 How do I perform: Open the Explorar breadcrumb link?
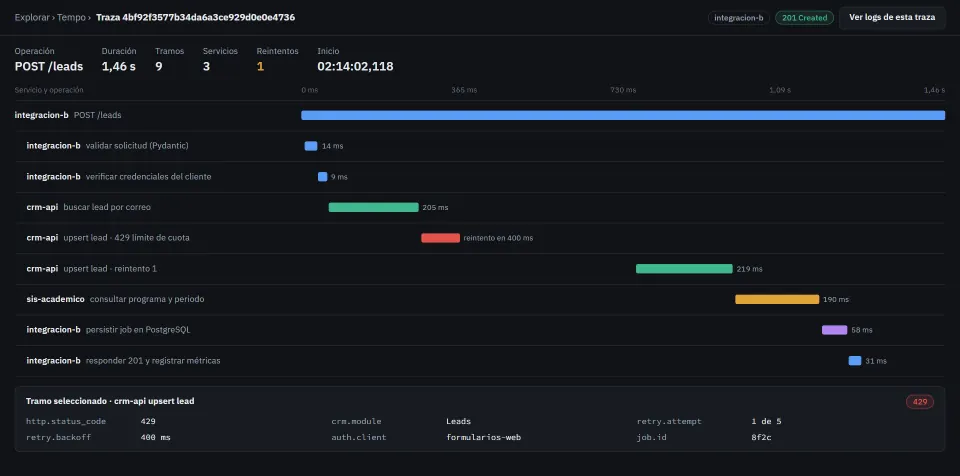[32, 17]
